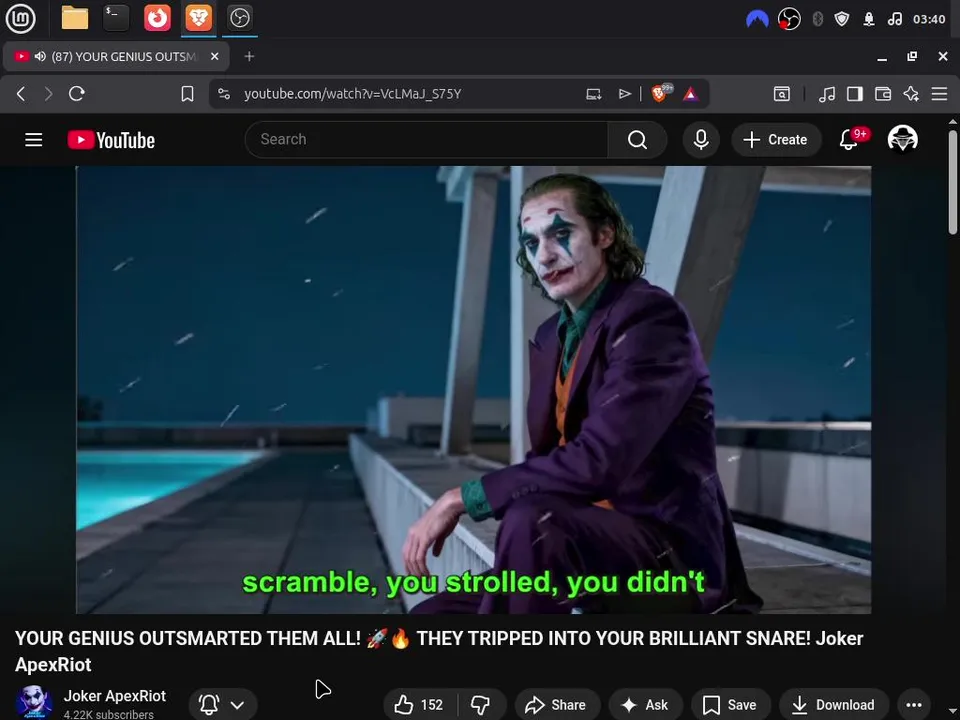Open a new browser tab
This screenshot has height=720, width=960.
249,56
